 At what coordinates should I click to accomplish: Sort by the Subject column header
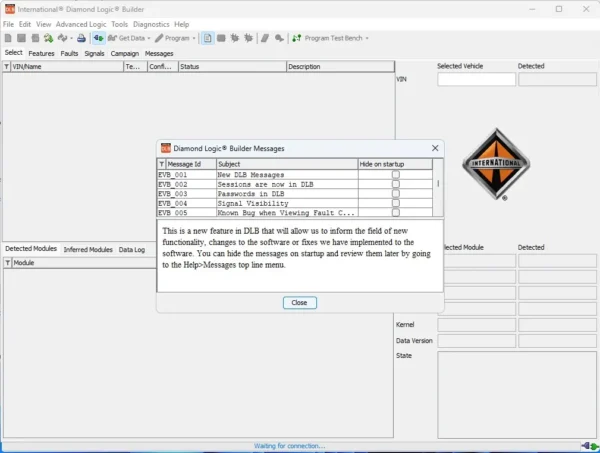click(287, 164)
